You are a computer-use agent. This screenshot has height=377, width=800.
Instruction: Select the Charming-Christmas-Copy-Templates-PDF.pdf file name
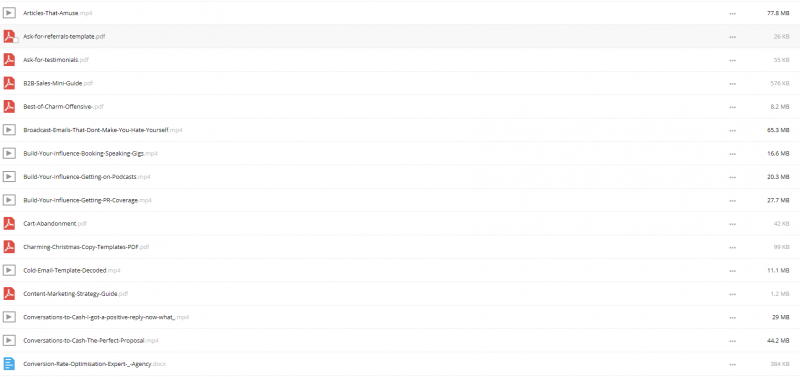tap(86, 247)
